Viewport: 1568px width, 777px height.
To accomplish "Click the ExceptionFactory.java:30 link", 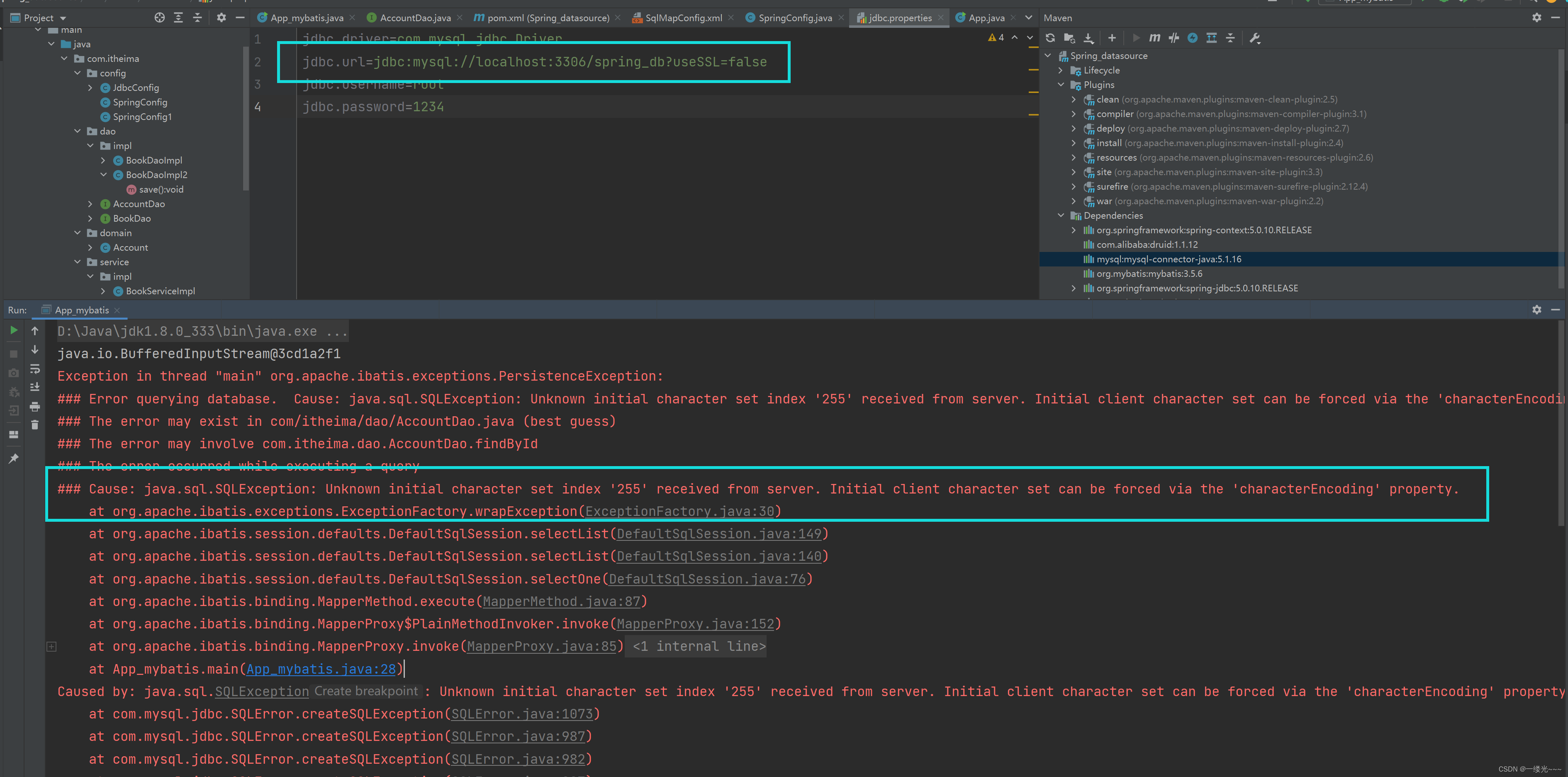I will 679,511.
